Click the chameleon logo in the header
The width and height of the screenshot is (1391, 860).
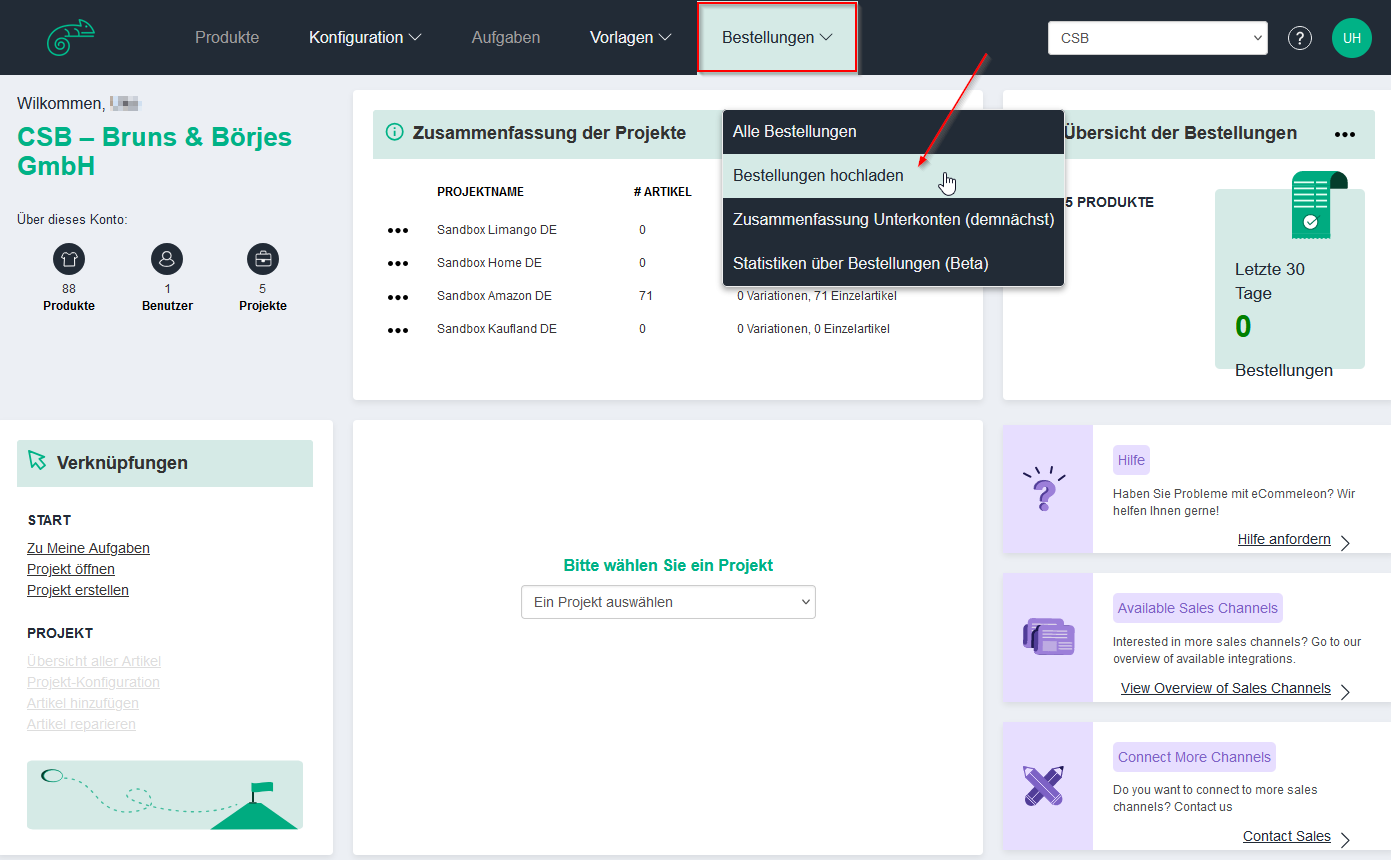[70, 38]
